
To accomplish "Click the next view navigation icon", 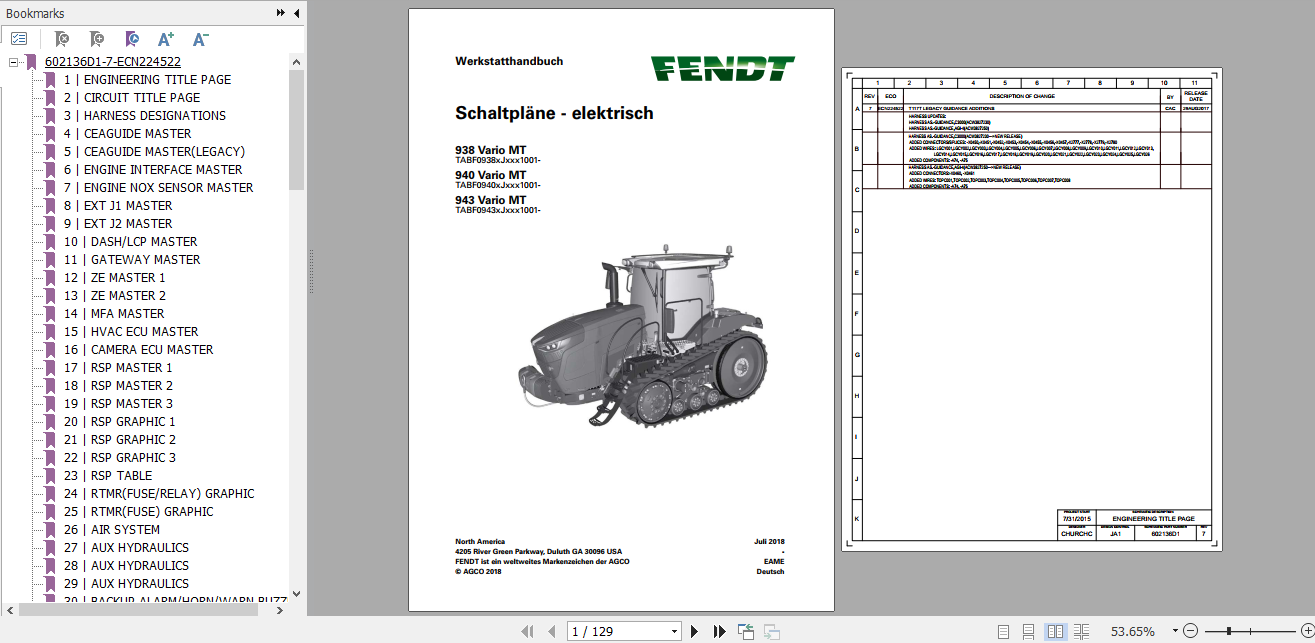I will 772,631.
